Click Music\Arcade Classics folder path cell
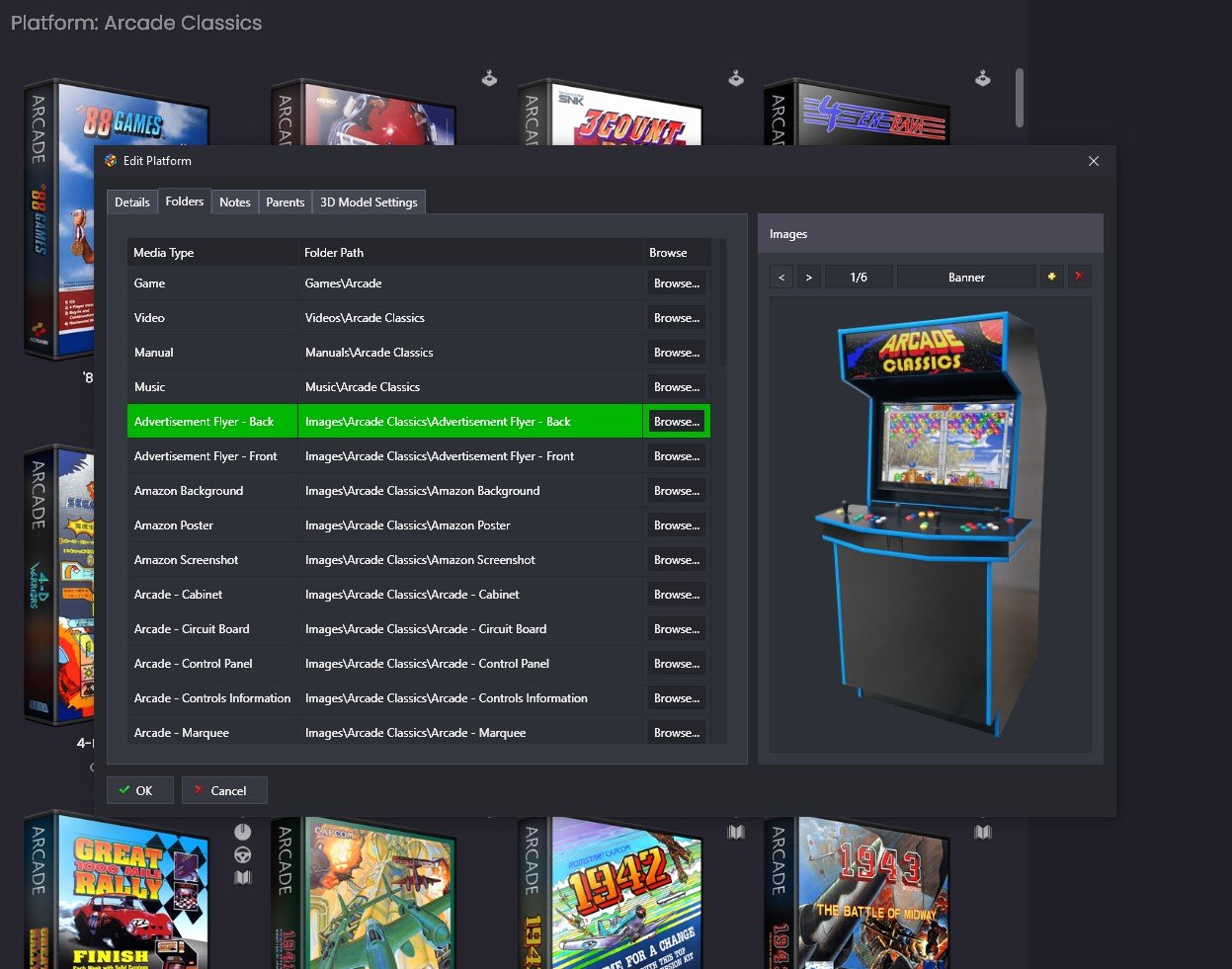This screenshot has width=1232, height=969. click(x=470, y=387)
